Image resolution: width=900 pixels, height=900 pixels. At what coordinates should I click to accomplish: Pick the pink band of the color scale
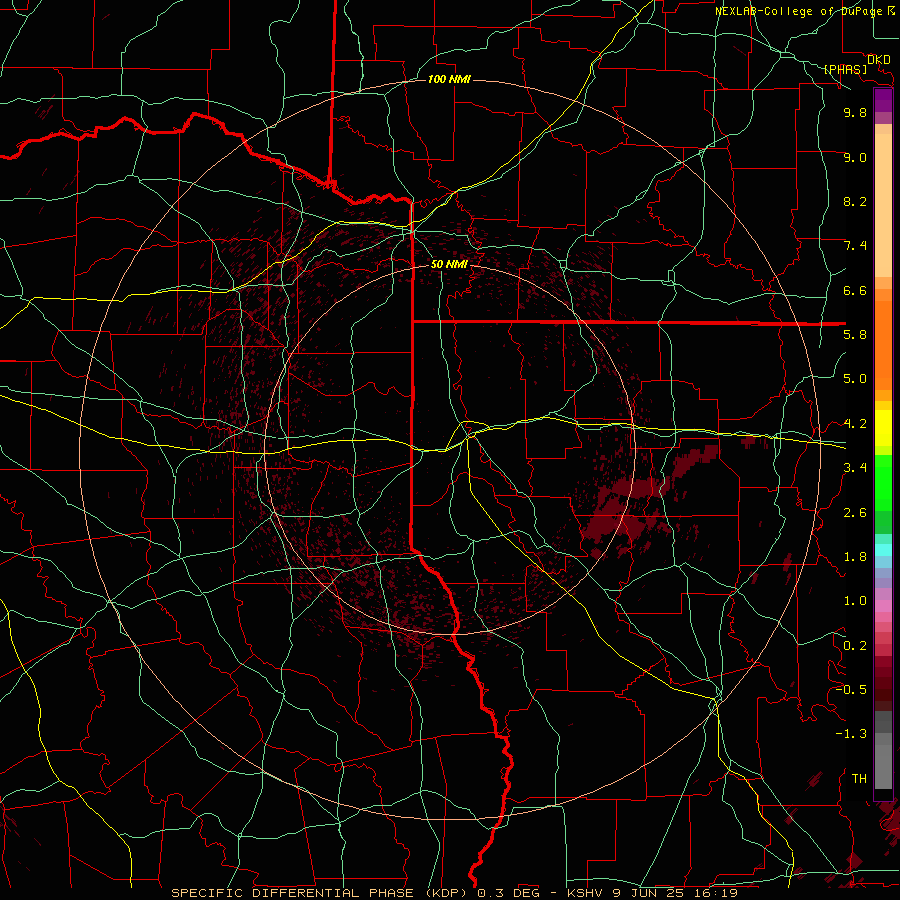click(883, 606)
